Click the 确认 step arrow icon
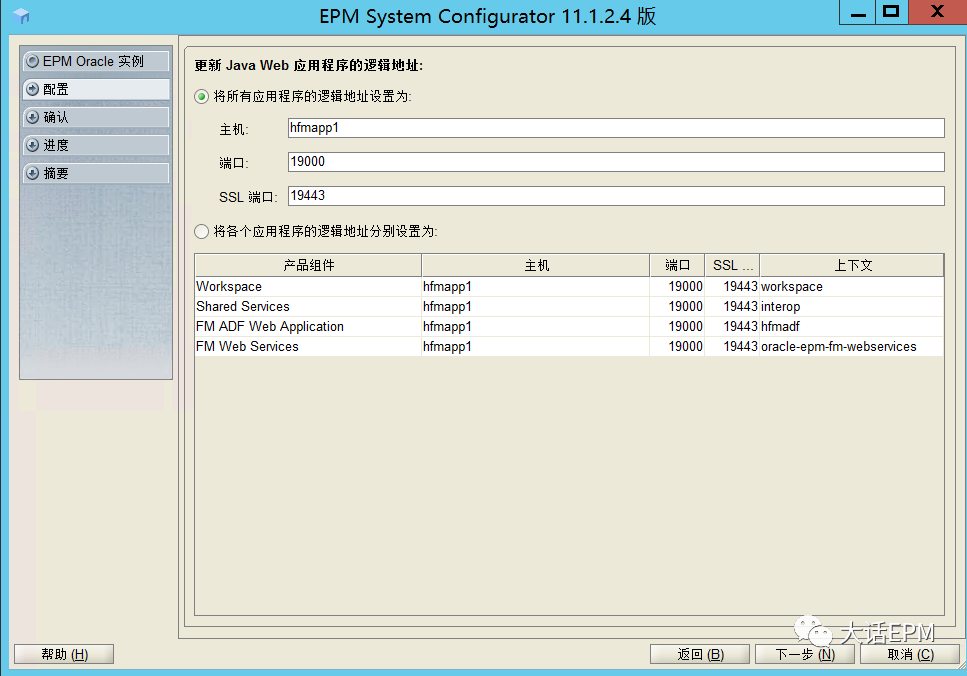The height and width of the screenshot is (676, 967). tap(33, 117)
